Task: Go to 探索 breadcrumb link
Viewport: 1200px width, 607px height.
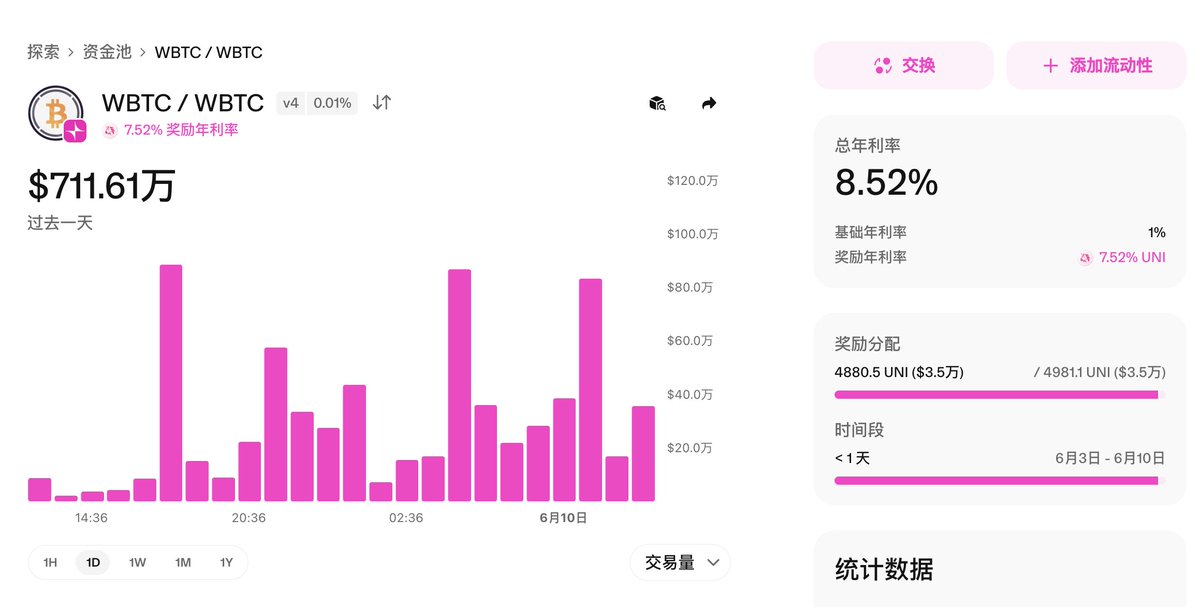Action: (43, 52)
